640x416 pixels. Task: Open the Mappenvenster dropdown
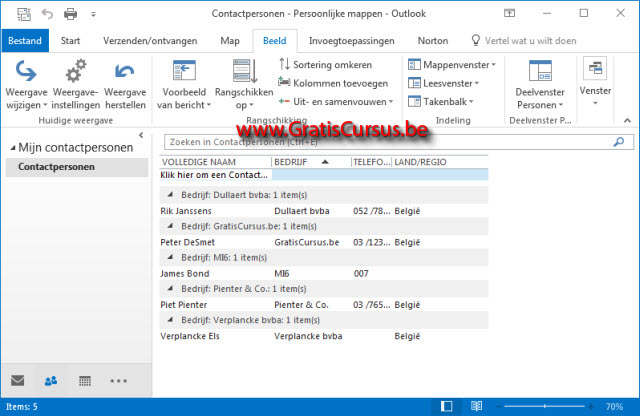tap(452, 65)
